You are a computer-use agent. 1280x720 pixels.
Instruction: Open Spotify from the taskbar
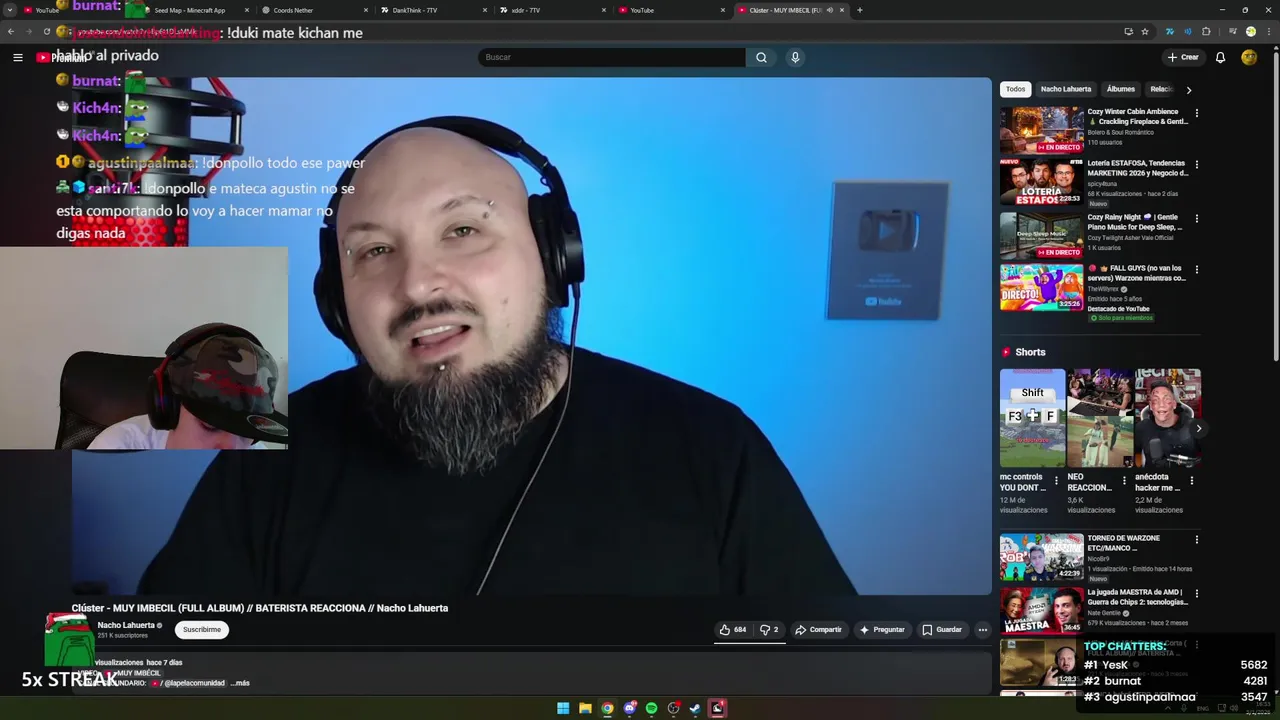tap(651, 708)
